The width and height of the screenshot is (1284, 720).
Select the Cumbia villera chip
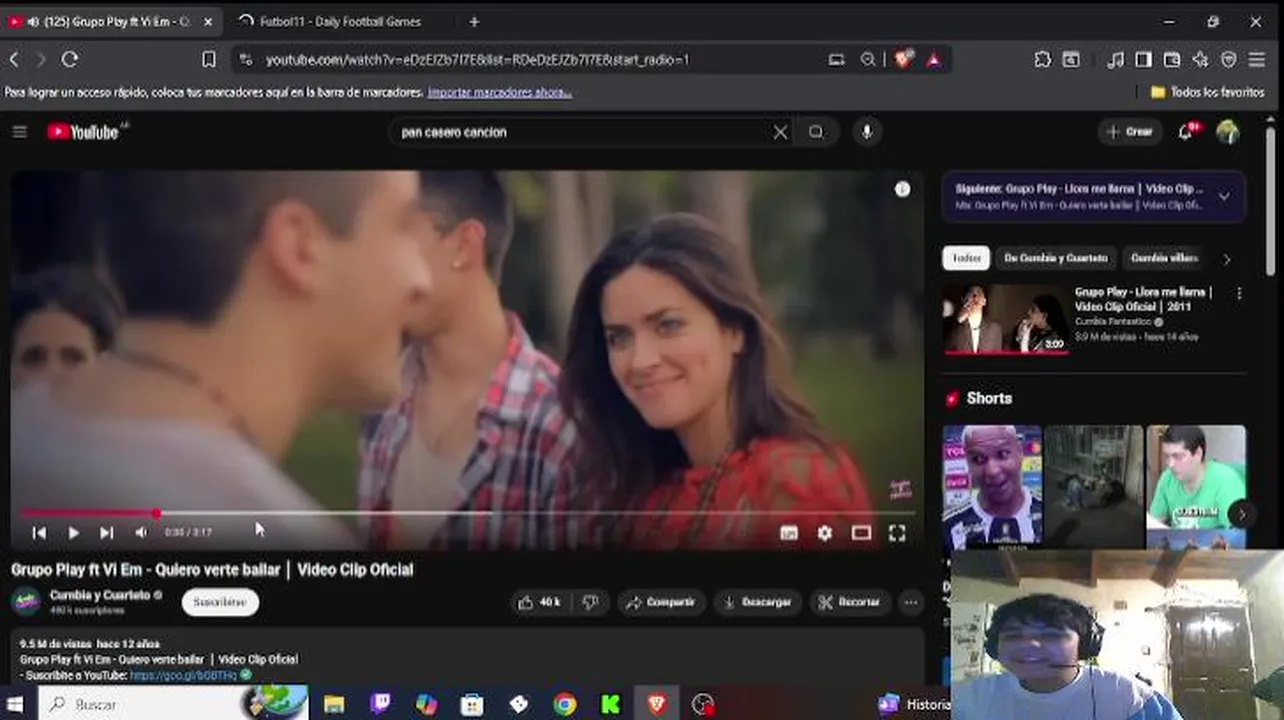(x=1164, y=258)
